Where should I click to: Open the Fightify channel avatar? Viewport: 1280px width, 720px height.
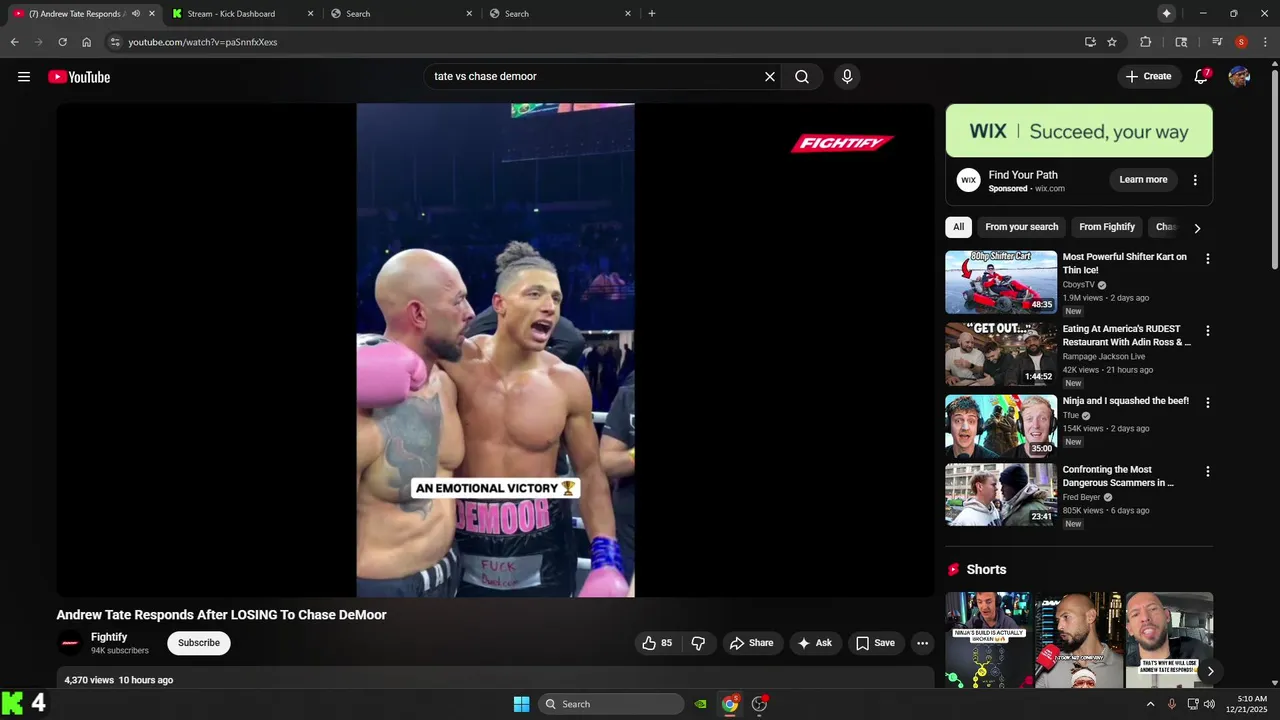click(x=70, y=643)
